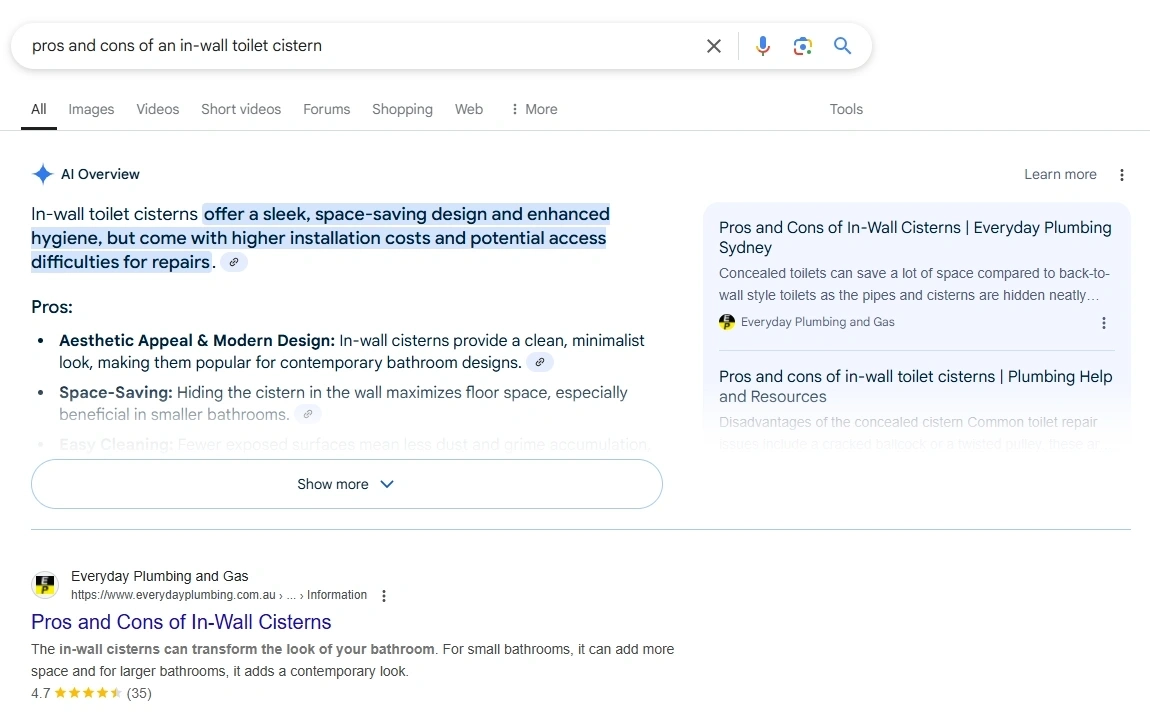The image size is (1150, 720).
Task: Open source link icon after Aesthetic Appeal bullet
Action: click(x=540, y=362)
